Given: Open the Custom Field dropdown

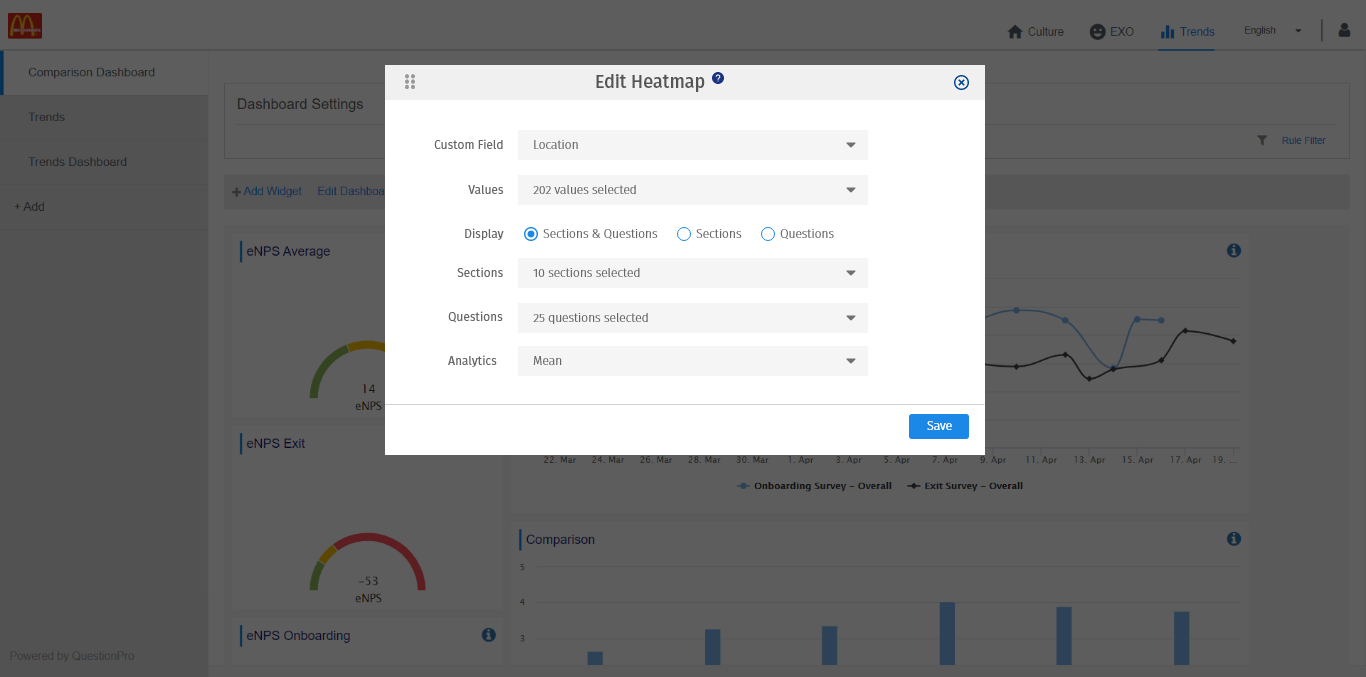Looking at the screenshot, I should (x=692, y=144).
